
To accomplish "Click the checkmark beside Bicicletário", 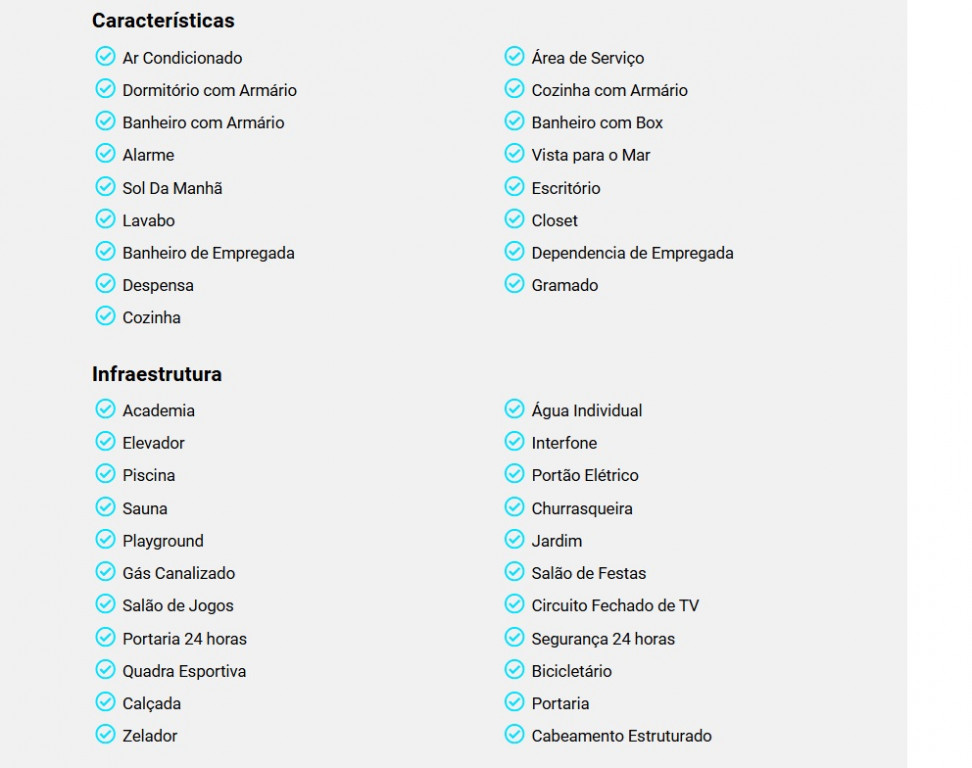I will 514,669.
